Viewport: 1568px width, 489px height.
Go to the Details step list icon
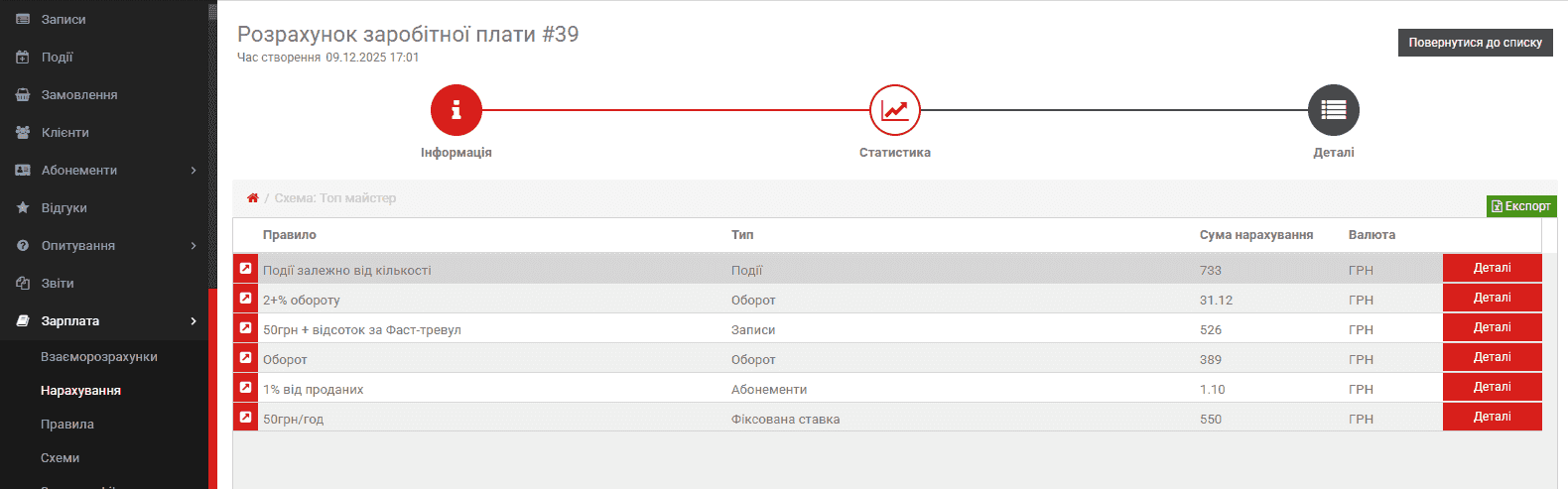point(1333,110)
